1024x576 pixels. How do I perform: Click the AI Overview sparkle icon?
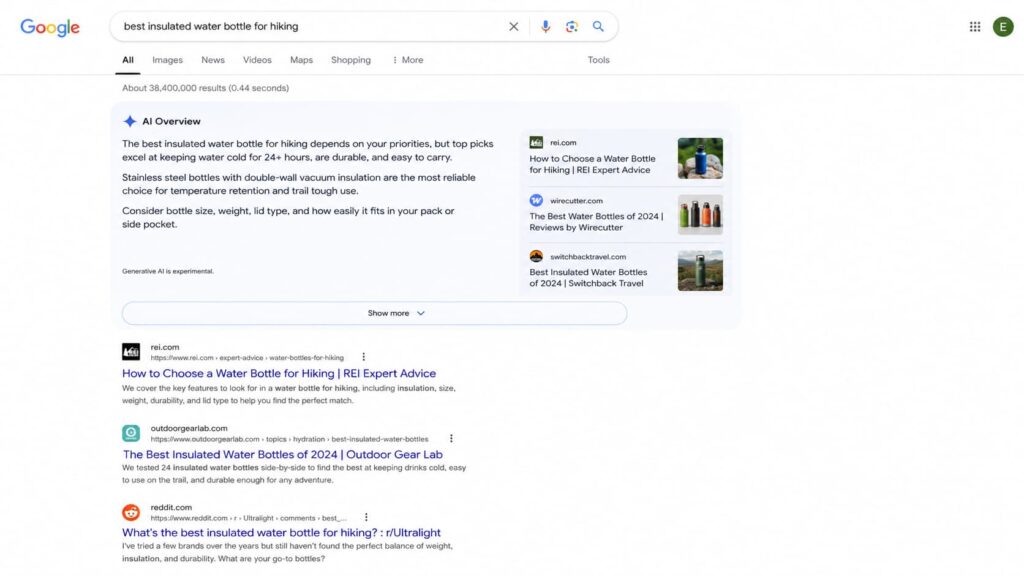(x=130, y=121)
